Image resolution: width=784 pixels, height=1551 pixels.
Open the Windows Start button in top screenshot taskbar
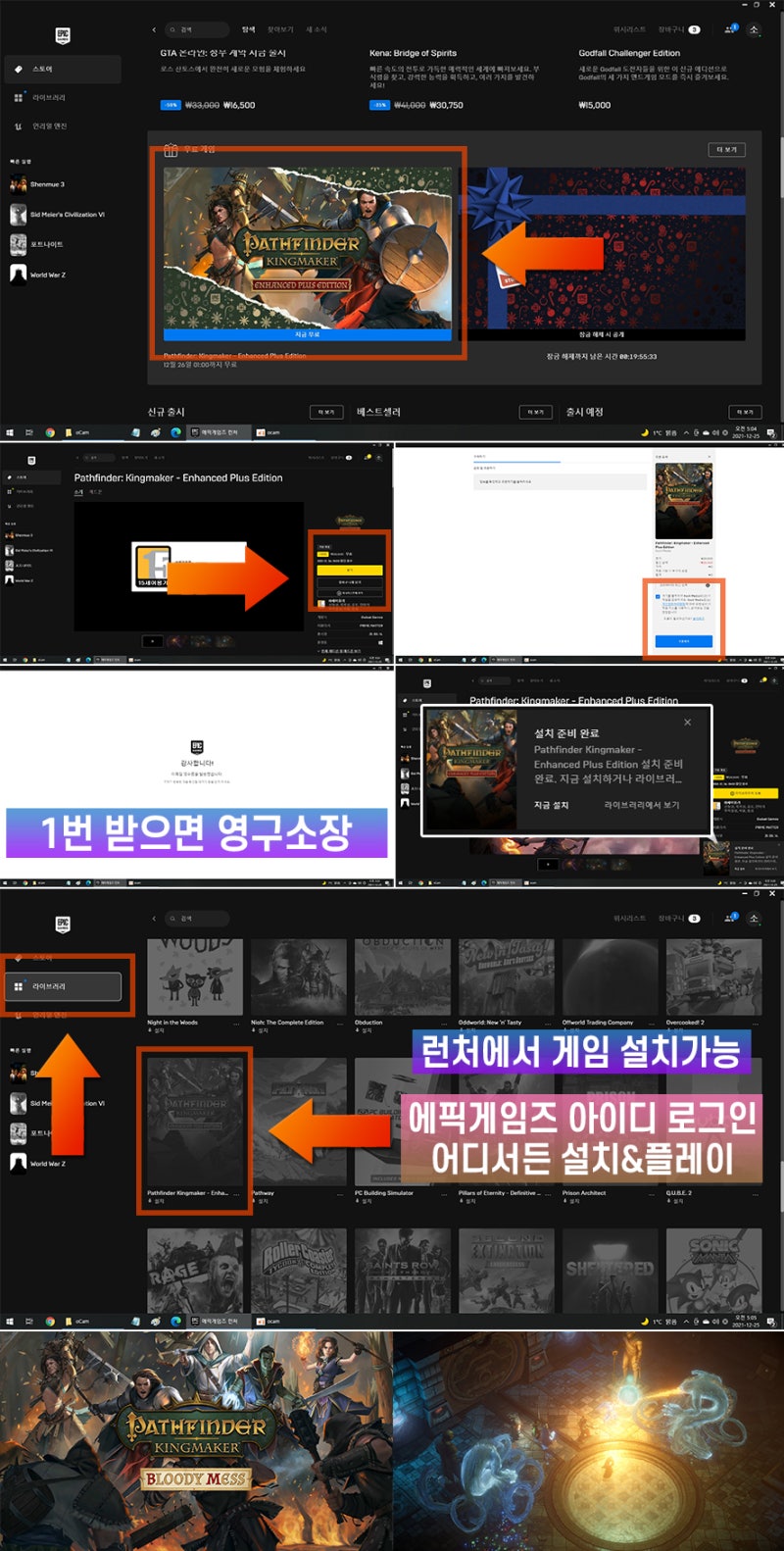click(x=11, y=432)
